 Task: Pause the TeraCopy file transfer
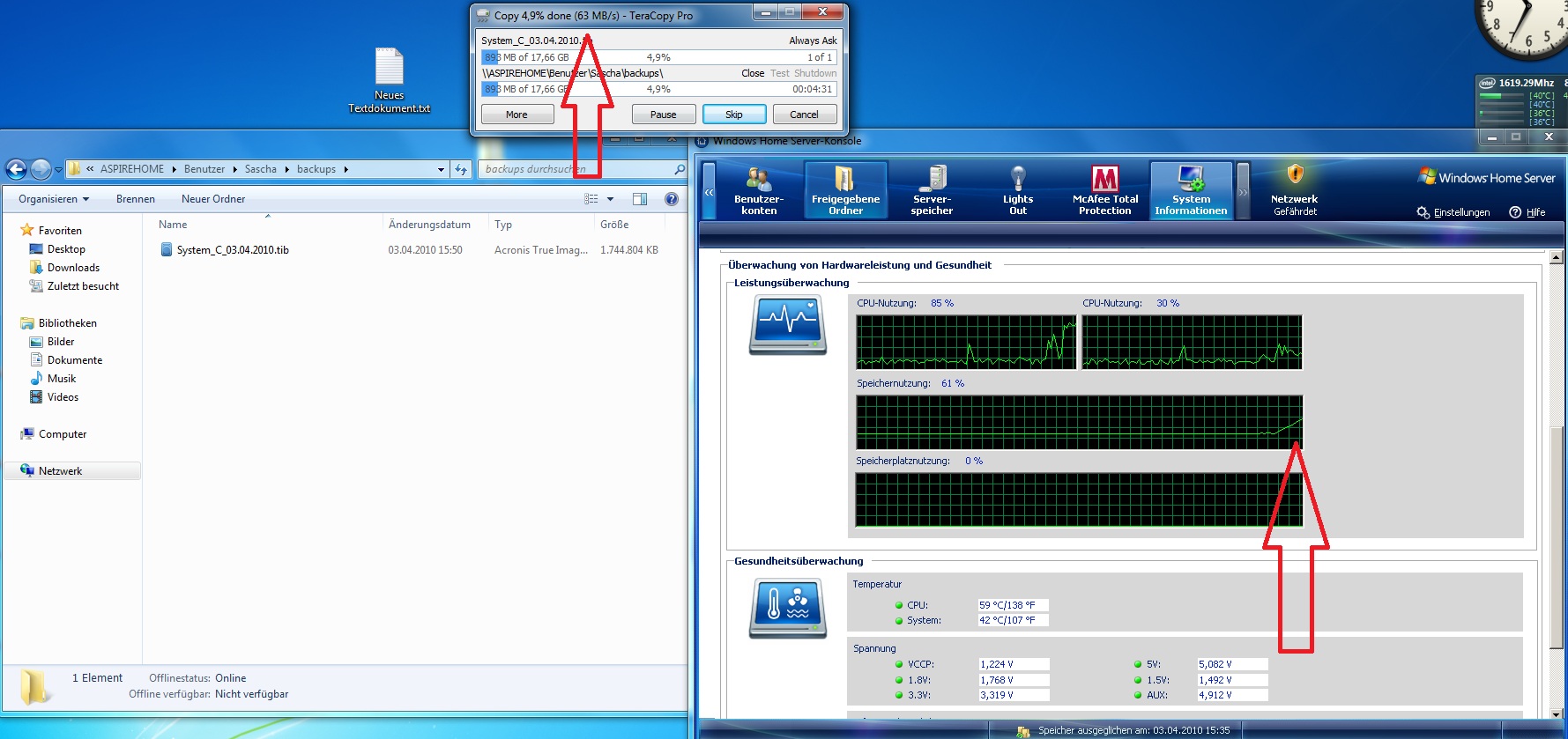[663, 115]
